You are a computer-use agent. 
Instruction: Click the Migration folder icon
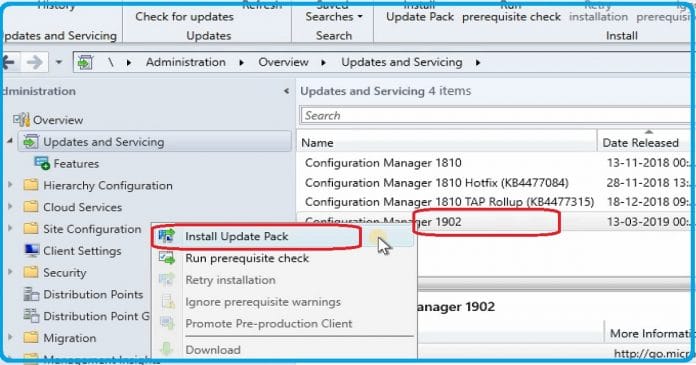[x=30, y=337]
